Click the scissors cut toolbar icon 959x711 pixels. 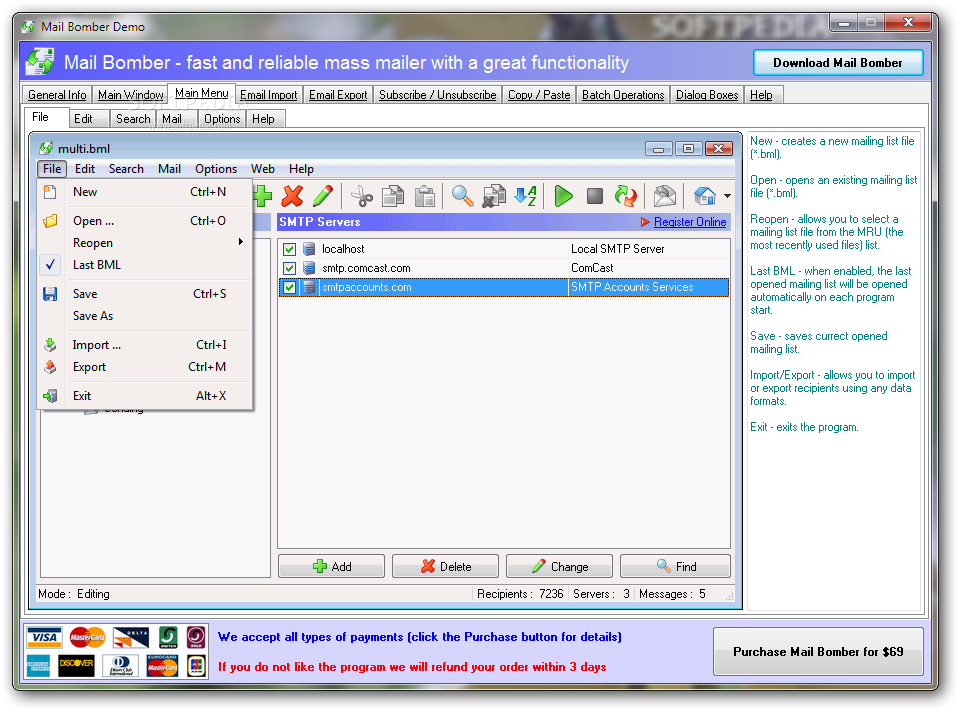click(362, 196)
